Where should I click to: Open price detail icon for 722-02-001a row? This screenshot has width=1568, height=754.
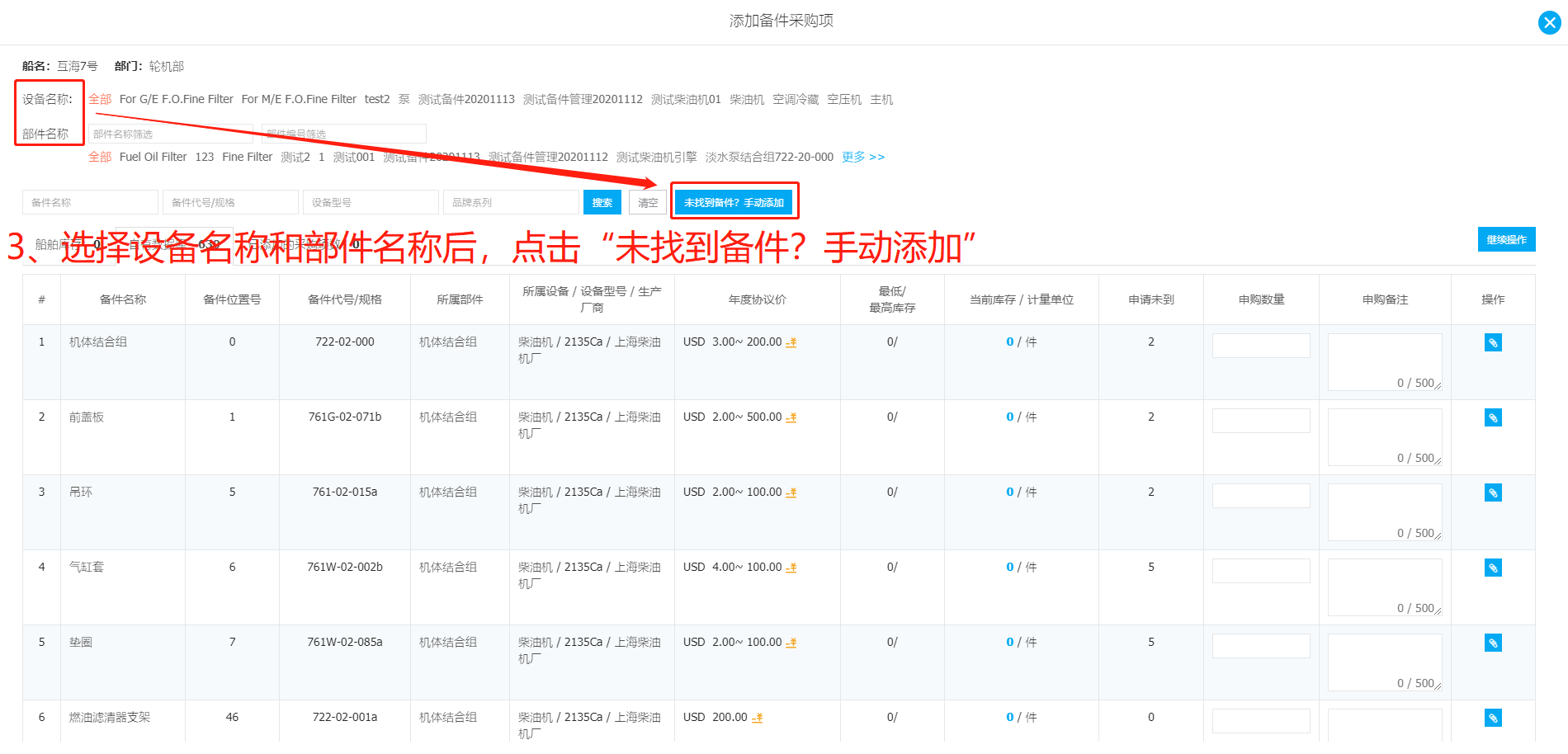757,718
